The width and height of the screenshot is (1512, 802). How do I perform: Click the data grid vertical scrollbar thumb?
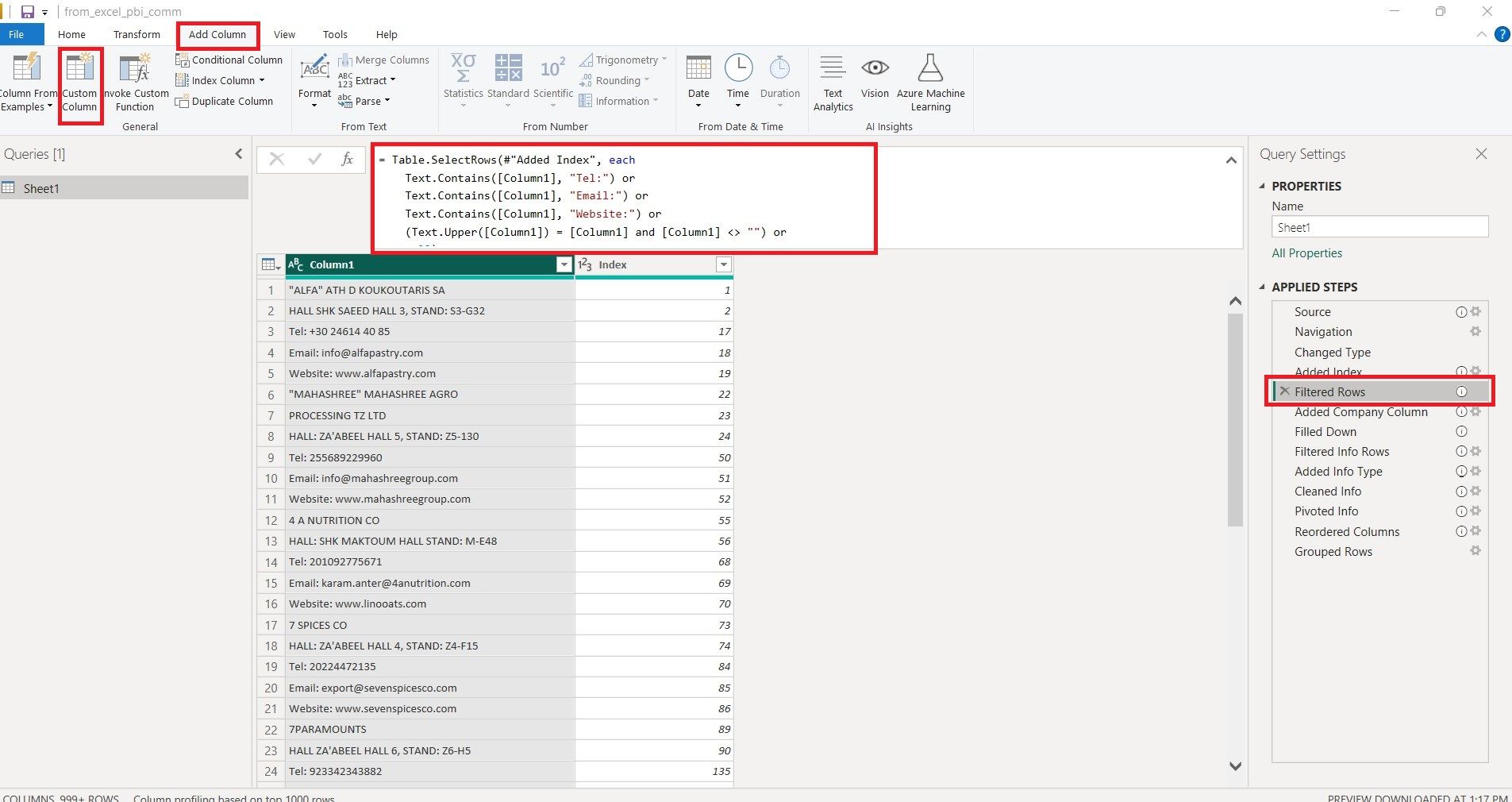tap(1235, 419)
